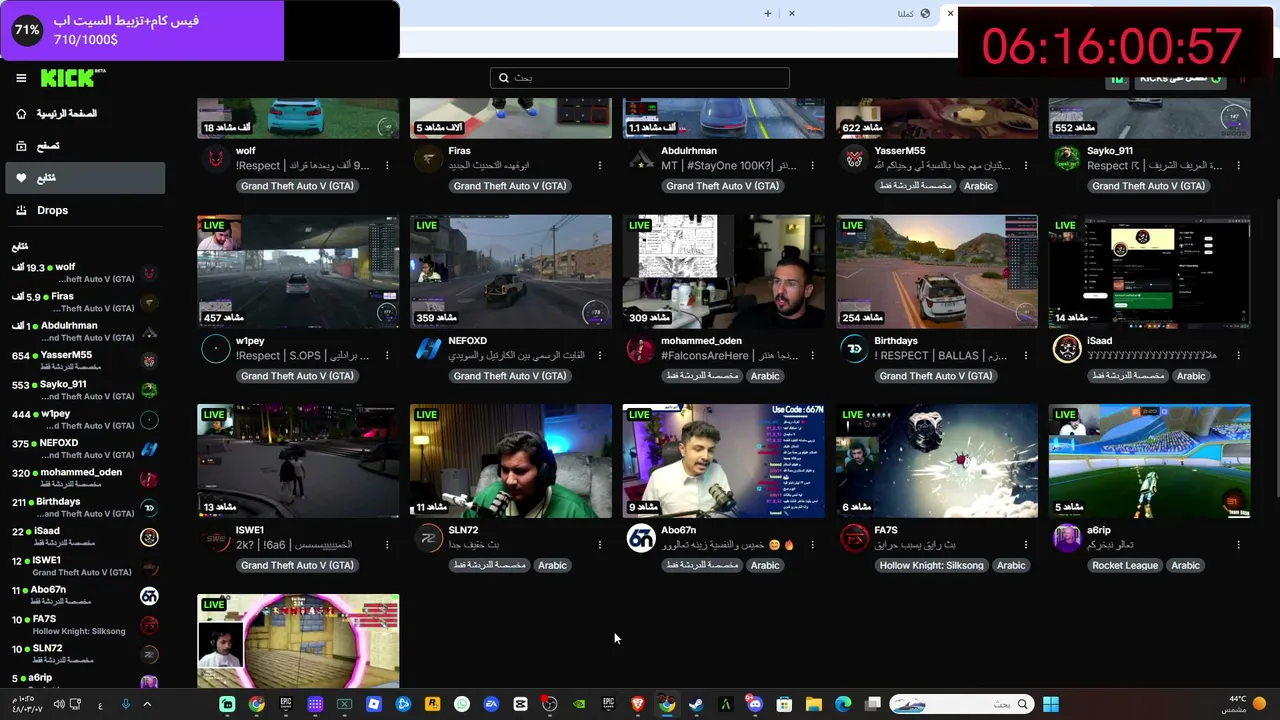Screen dimensions: 1280x720
Task: Open the Firas channel avatar under the card
Action: (x=429, y=158)
